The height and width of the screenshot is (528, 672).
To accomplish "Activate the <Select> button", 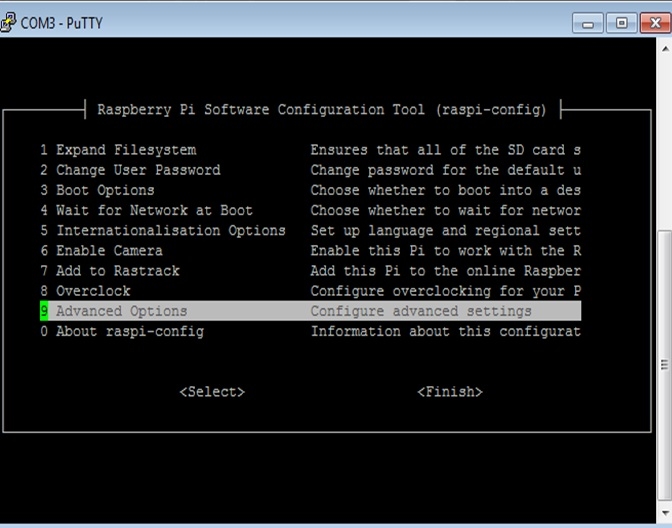I will tap(212, 392).
